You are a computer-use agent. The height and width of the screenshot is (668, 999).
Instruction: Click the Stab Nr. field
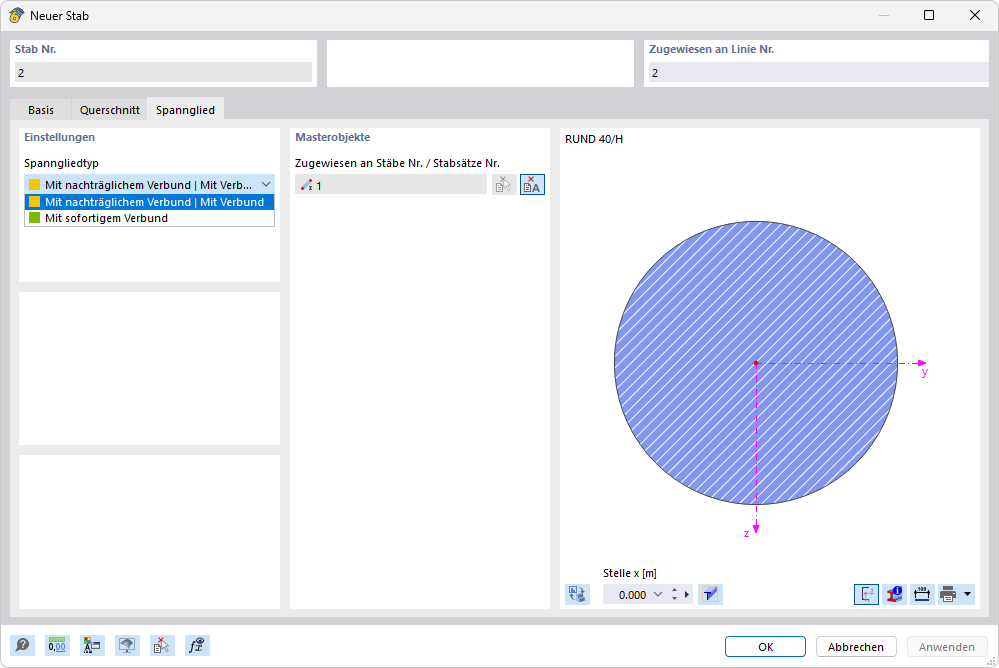[x=163, y=73]
